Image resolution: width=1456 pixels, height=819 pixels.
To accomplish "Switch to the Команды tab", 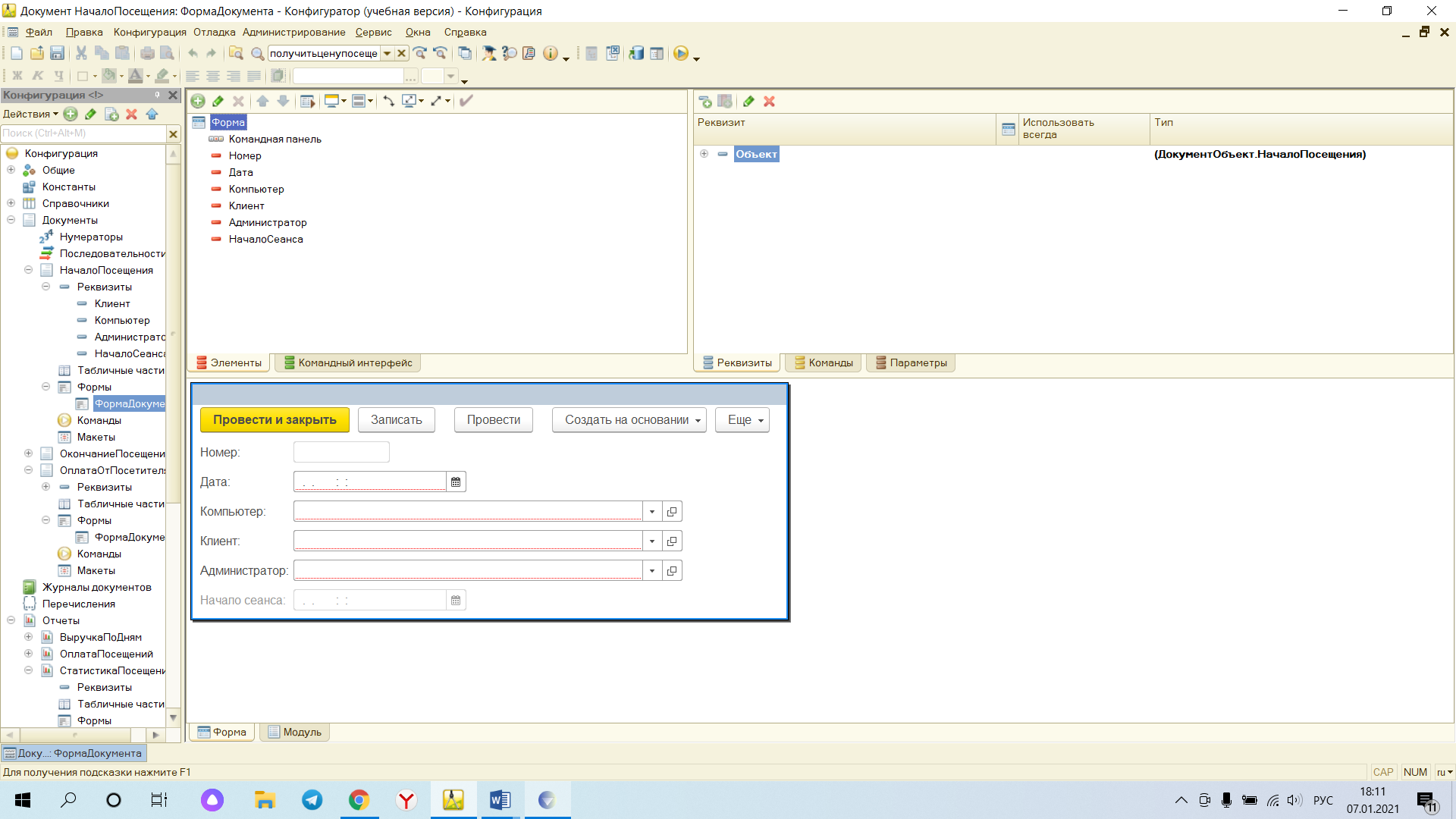I will click(x=824, y=362).
